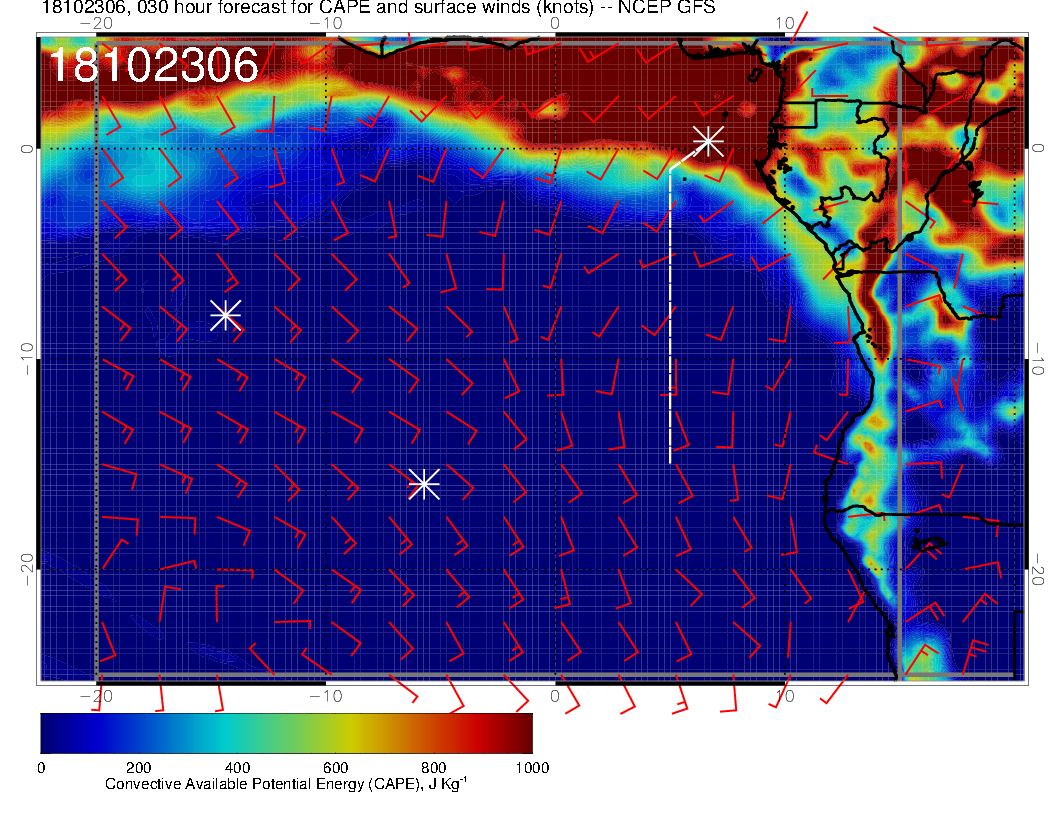Select the colorbar tick label 600
1056x816 pixels.
[335, 768]
